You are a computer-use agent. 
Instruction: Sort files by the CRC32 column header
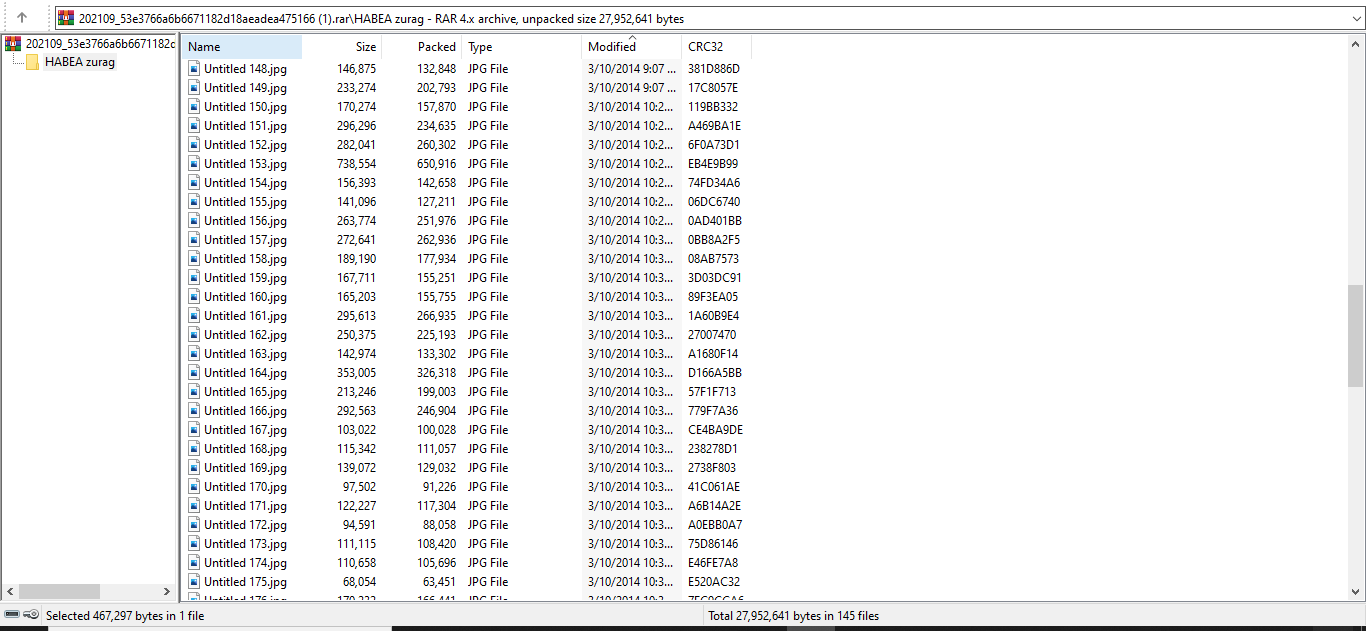[x=717, y=47]
